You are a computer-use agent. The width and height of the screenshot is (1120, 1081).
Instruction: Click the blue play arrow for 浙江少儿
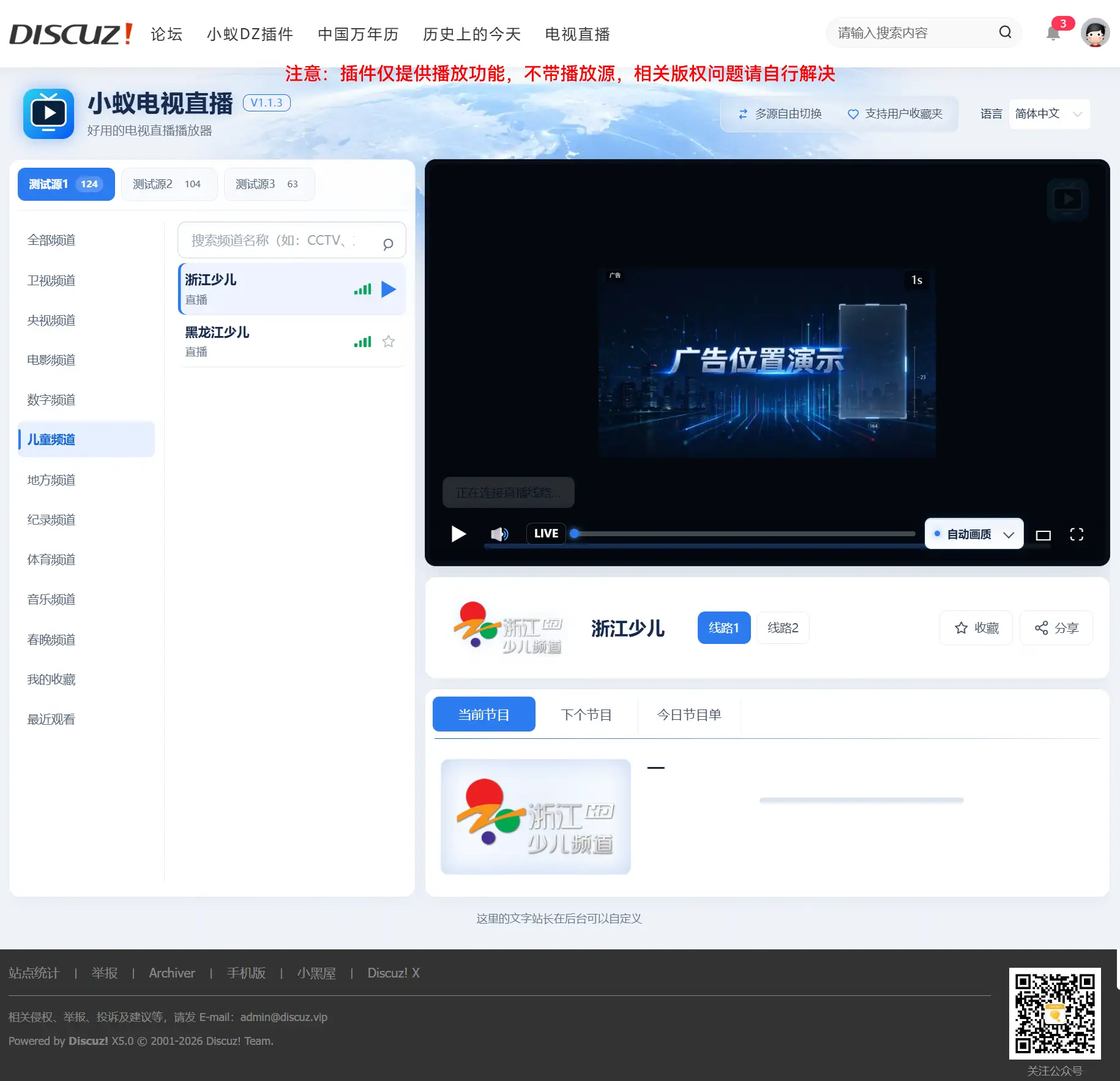pyautogui.click(x=389, y=289)
